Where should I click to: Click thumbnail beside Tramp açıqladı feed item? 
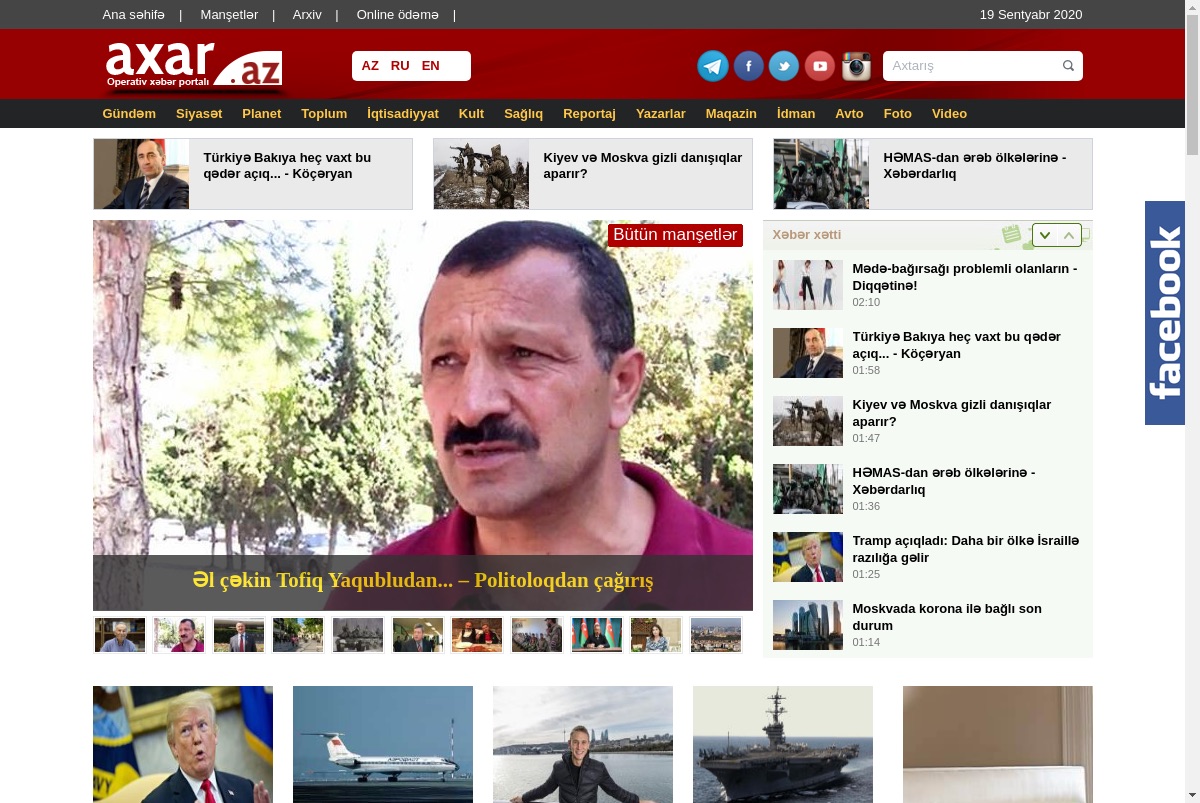pyautogui.click(x=808, y=557)
